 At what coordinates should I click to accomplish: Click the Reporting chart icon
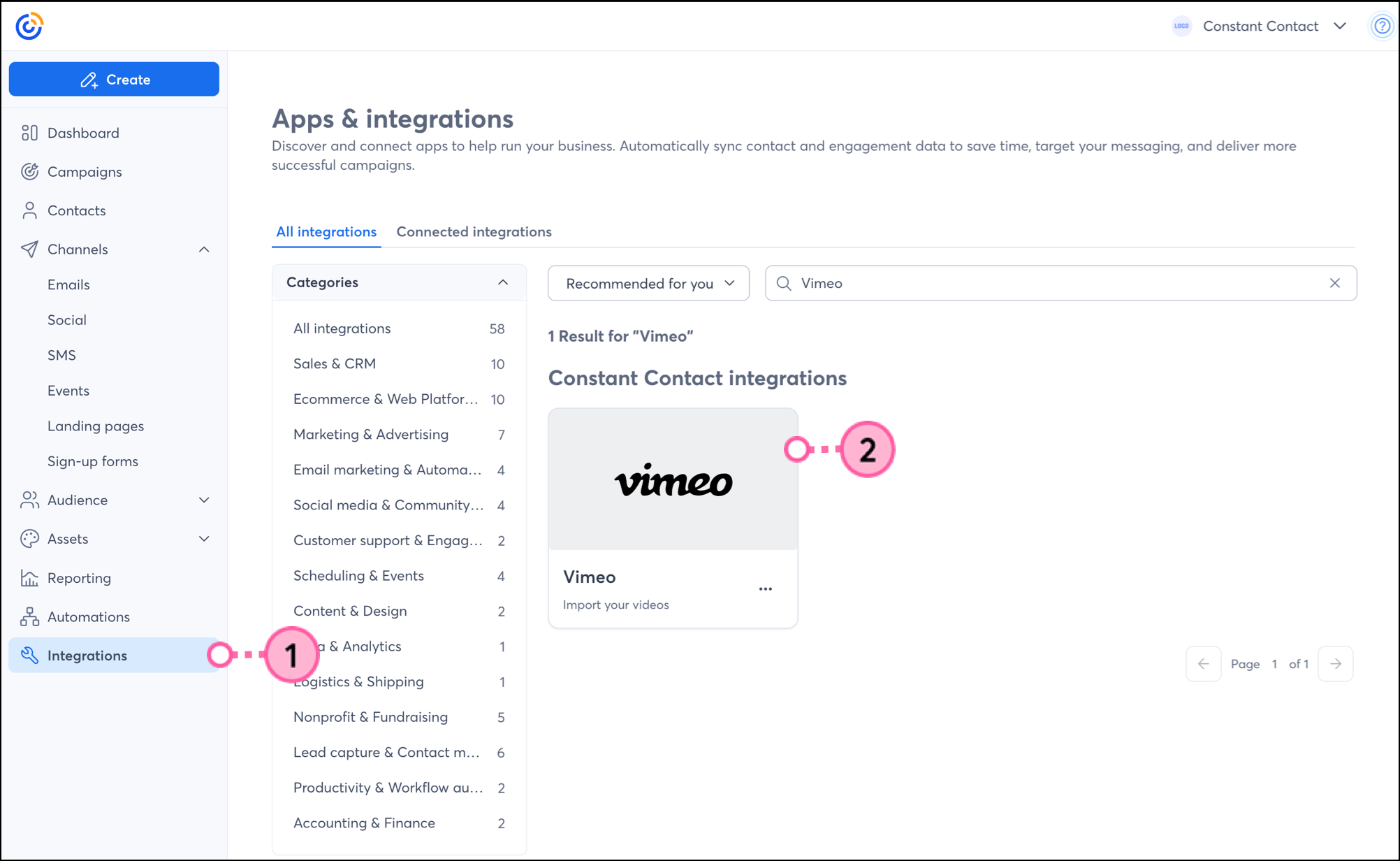coord(29,578)
